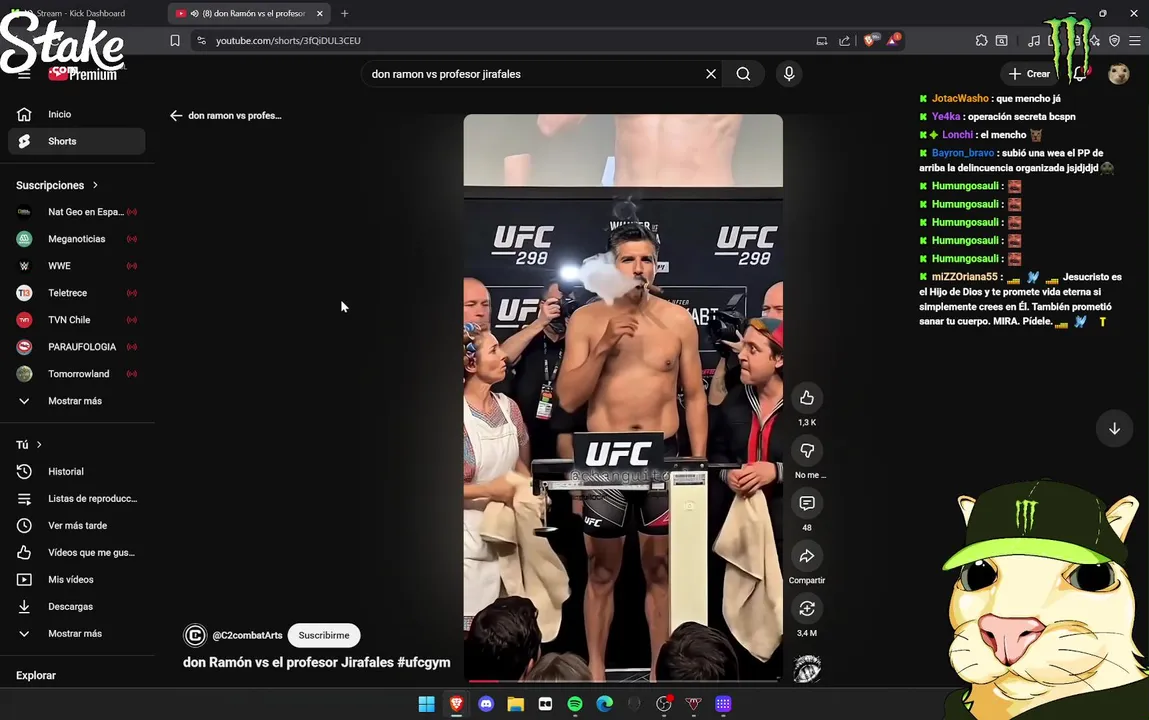1149x720 pixels.
Task: Go back with arrow beside don ramon vs profes
Action: tap(176, 116)
